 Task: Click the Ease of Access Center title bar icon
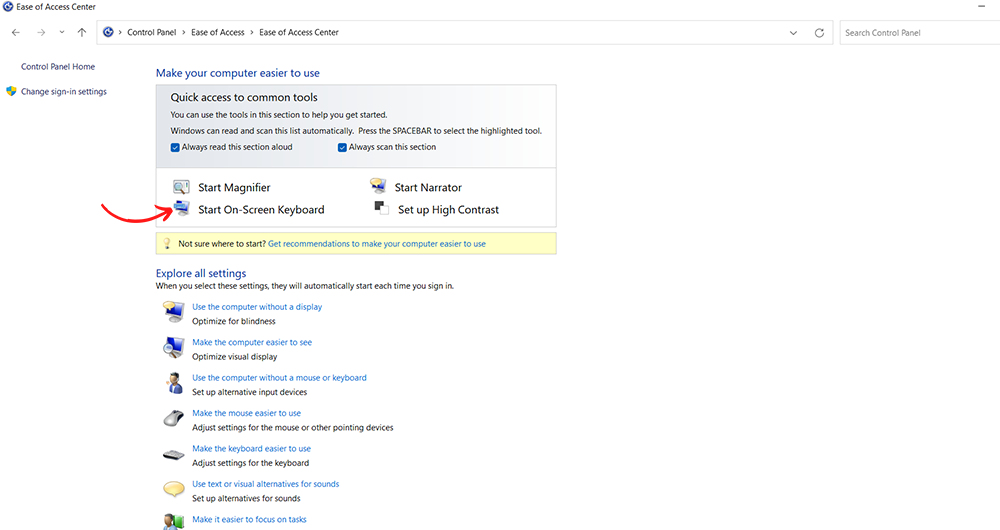[x=8, y=6]
